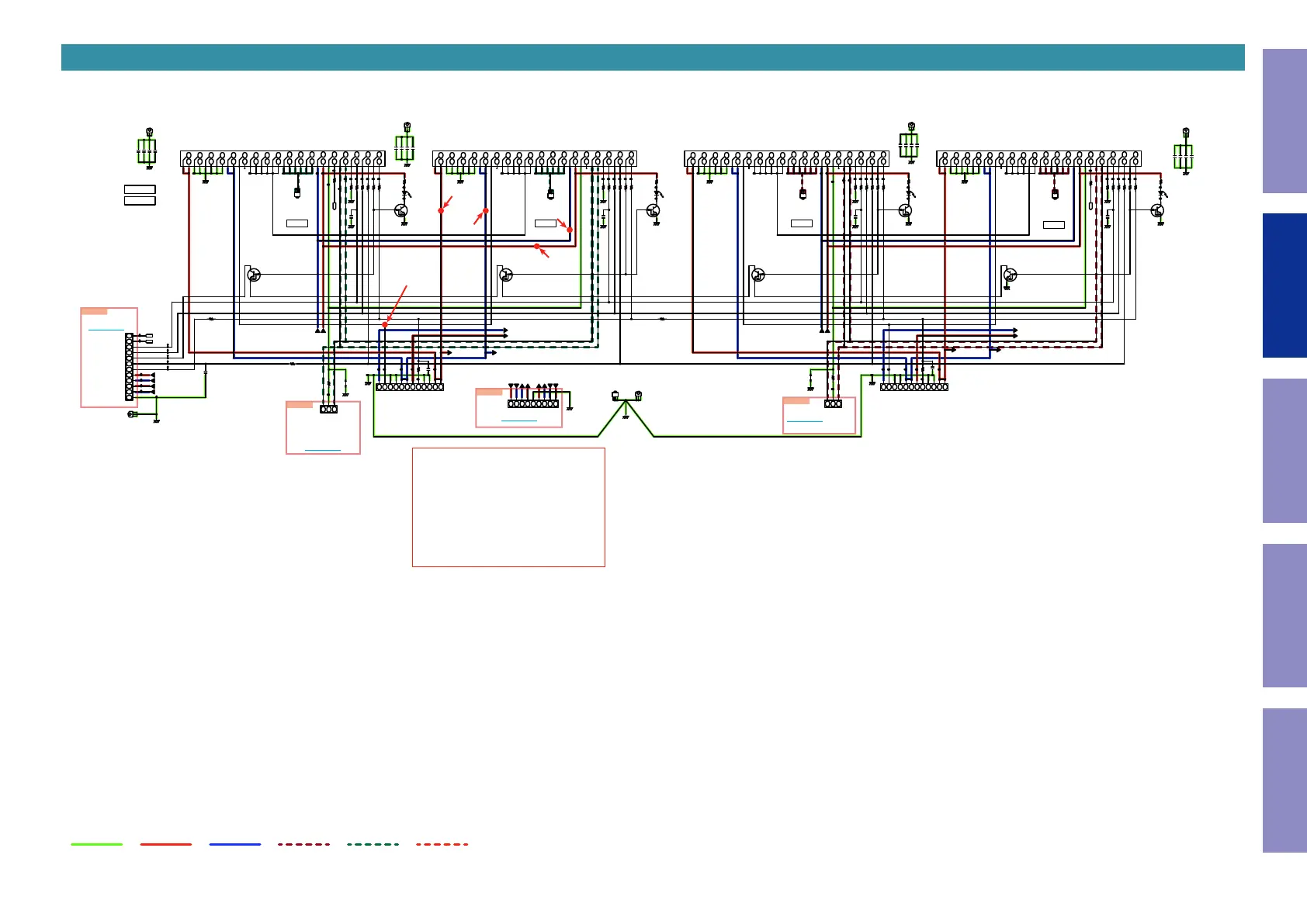Viewport: 1307px width, 924px height.
Task: Click the teal header bar across the top
Action: [x=653, y=57]
